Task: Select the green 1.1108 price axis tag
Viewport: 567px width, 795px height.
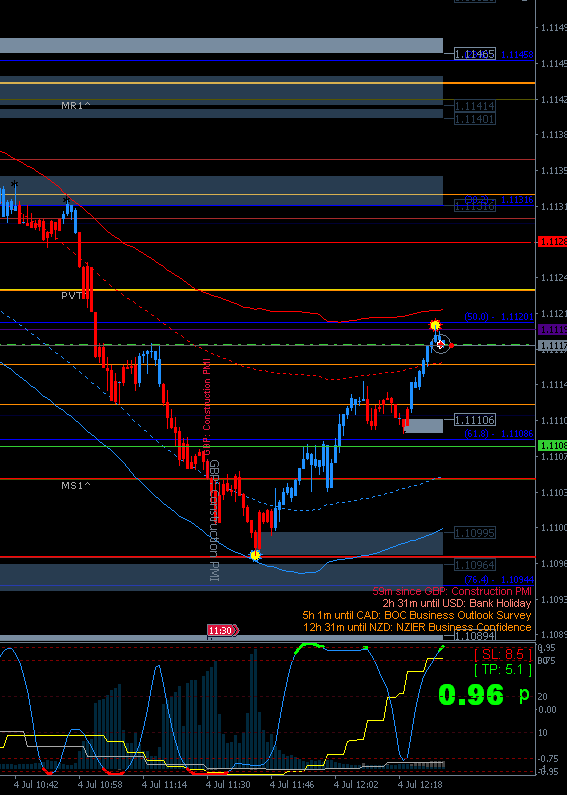Action: click(x=552, y=446)
